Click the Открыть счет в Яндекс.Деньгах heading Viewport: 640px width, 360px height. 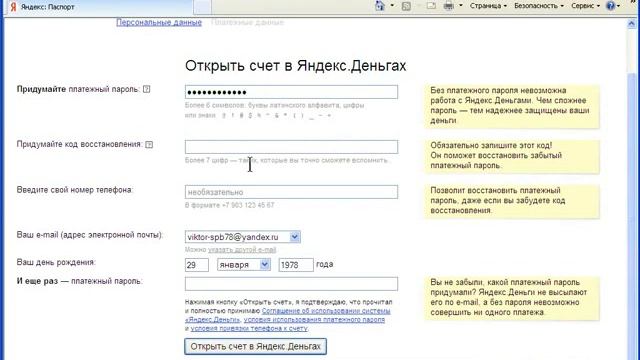pos(296,66)
